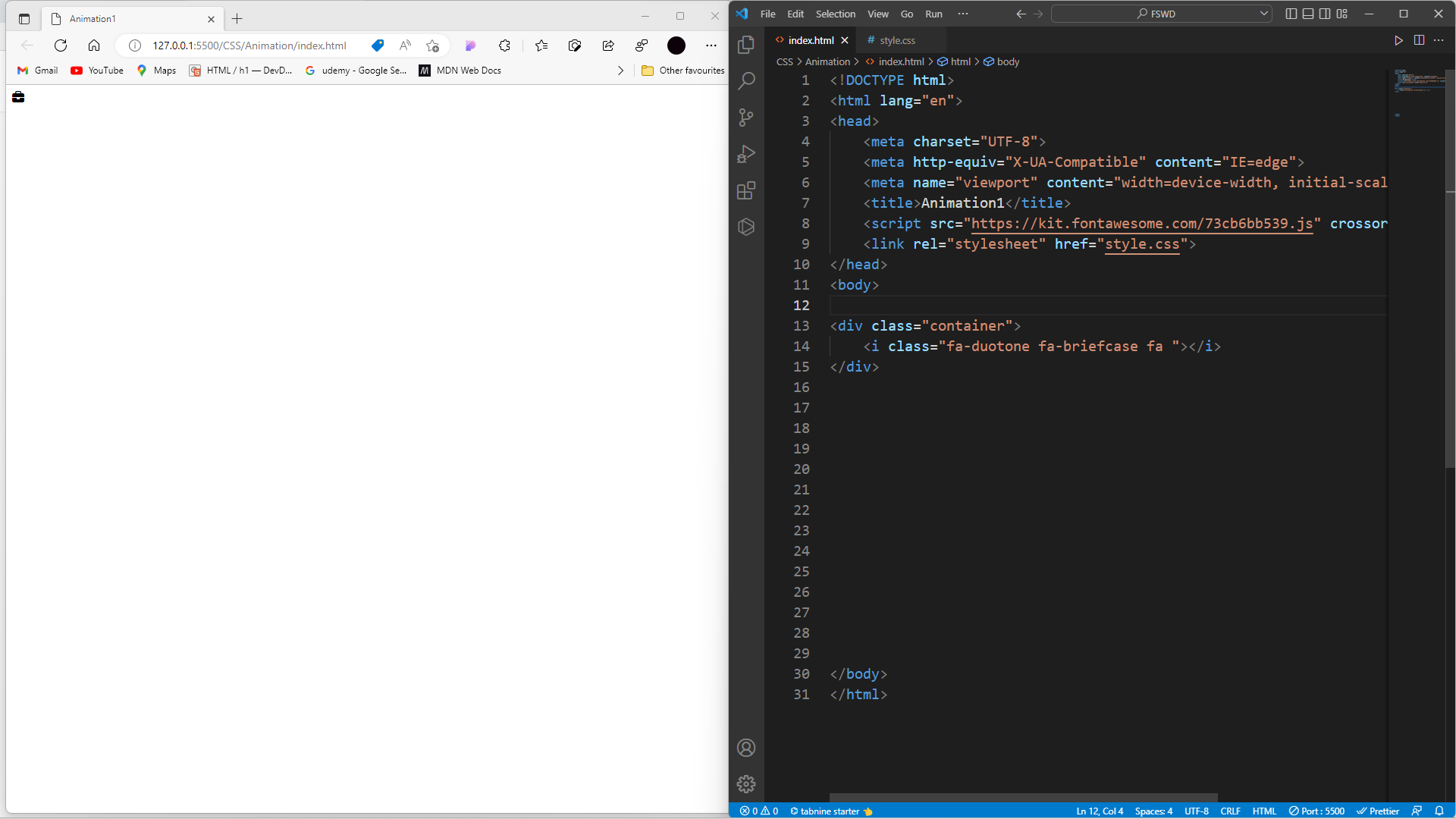Viewport: 1456px width, 819px height.
Task: Click the Run file play icon
Action: tap(1398, 40)
